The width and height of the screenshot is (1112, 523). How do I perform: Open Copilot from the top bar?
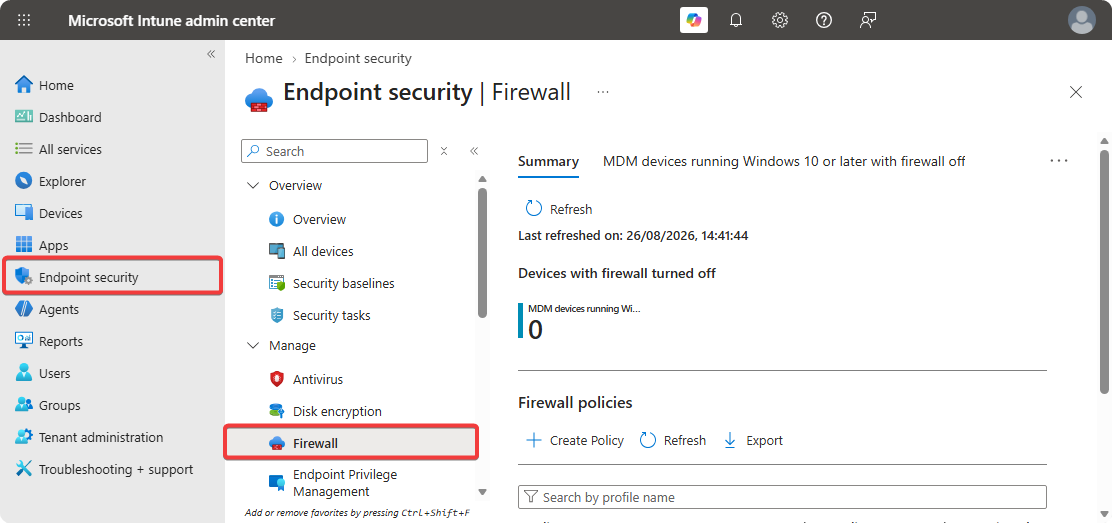pyautogui.click(x=694, y=20)
